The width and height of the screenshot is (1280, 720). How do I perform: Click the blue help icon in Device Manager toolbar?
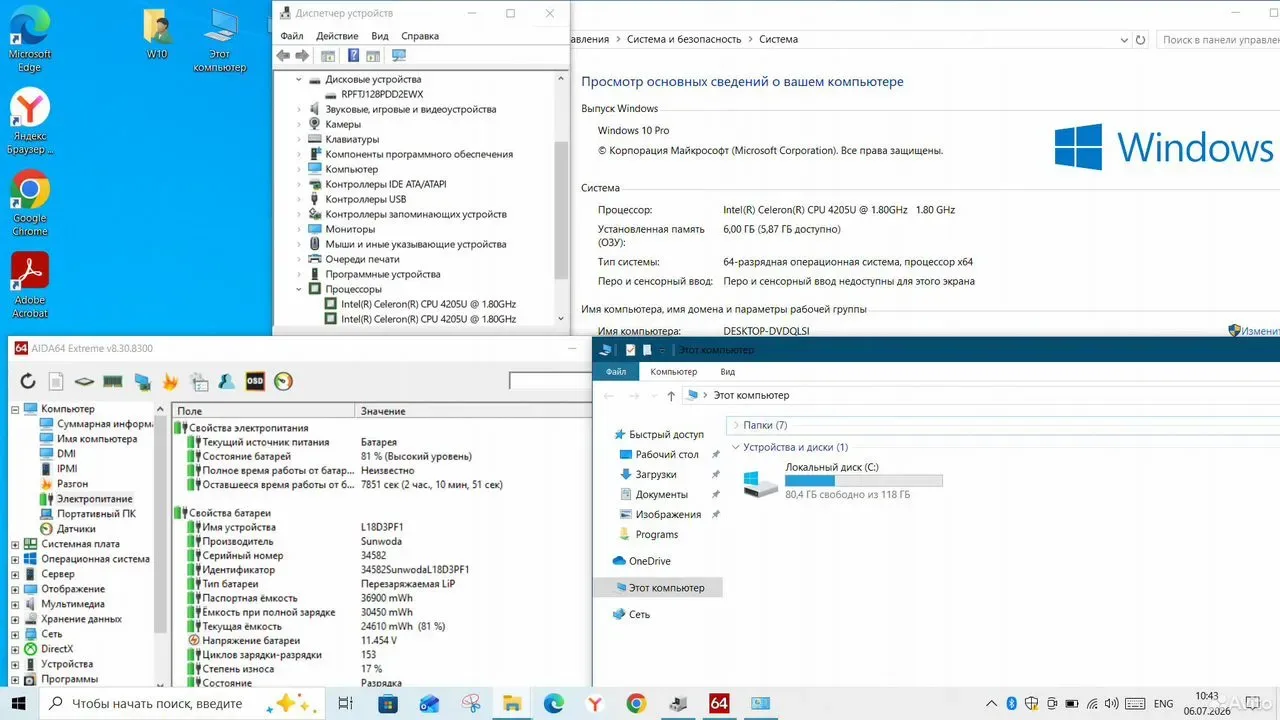[x=353, y=56]
